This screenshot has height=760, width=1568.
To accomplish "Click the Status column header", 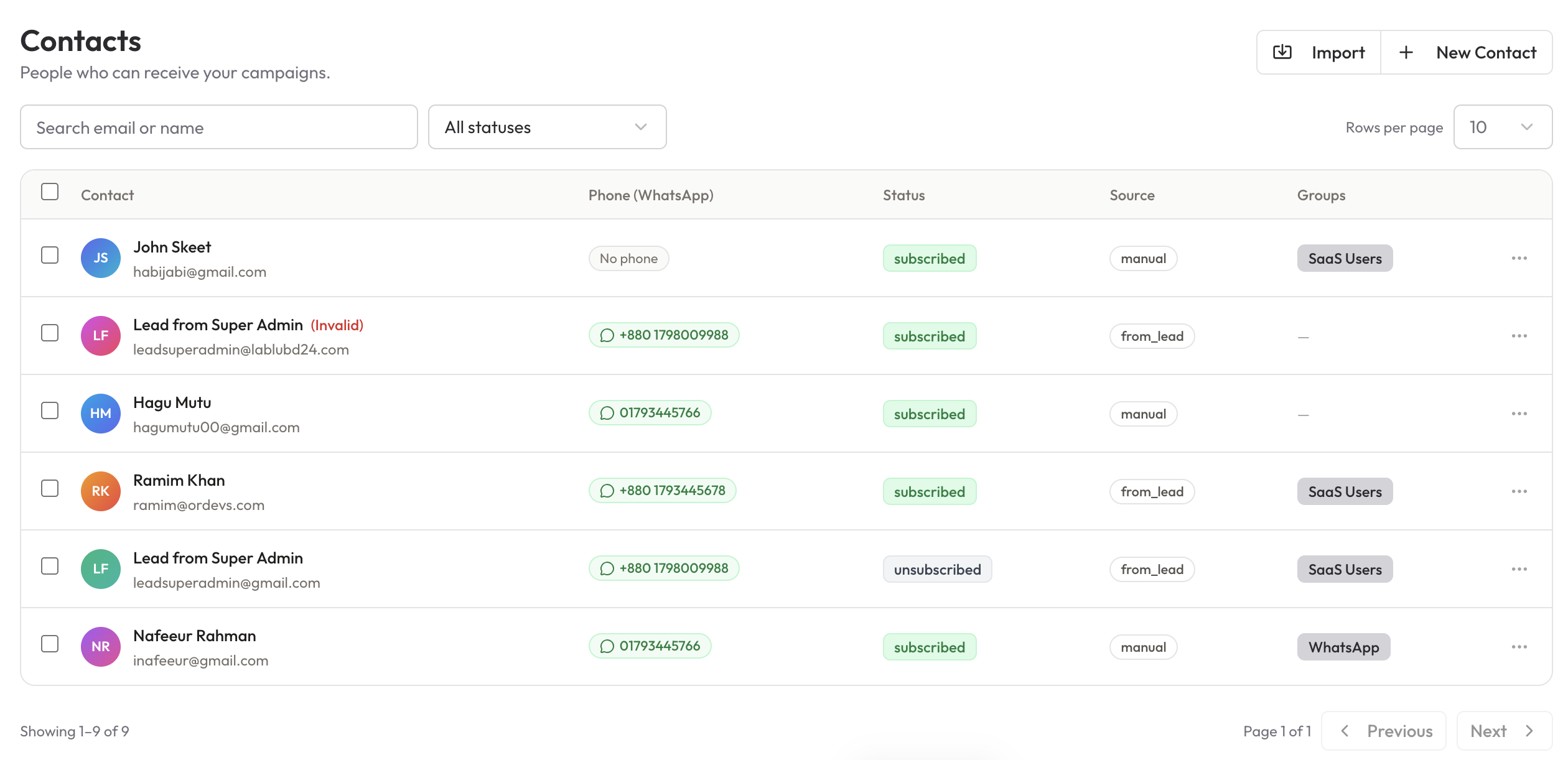I will (903, 195).
